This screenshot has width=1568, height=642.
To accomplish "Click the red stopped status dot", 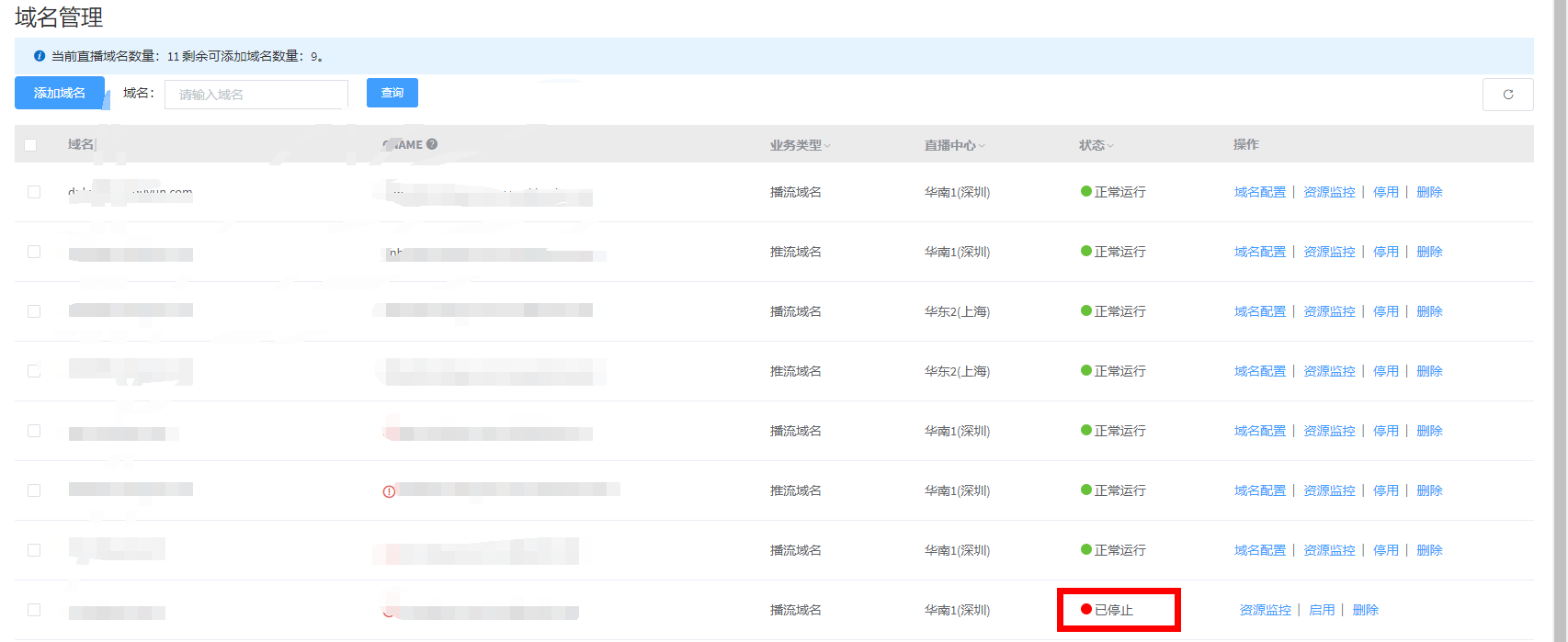I will 1085,609.
